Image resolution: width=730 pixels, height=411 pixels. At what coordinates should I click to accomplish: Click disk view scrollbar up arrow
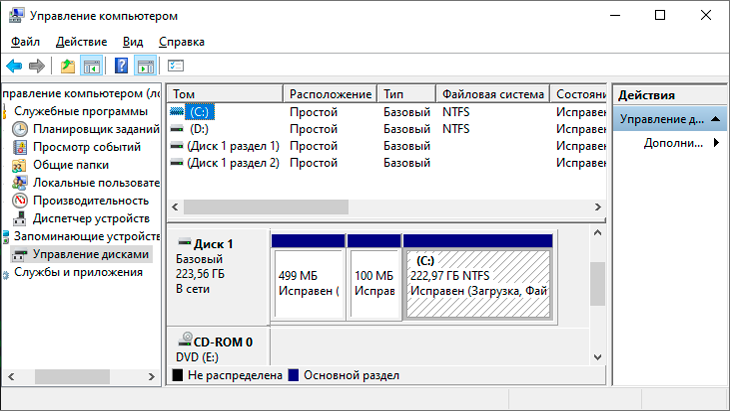(x=598, y=233)
